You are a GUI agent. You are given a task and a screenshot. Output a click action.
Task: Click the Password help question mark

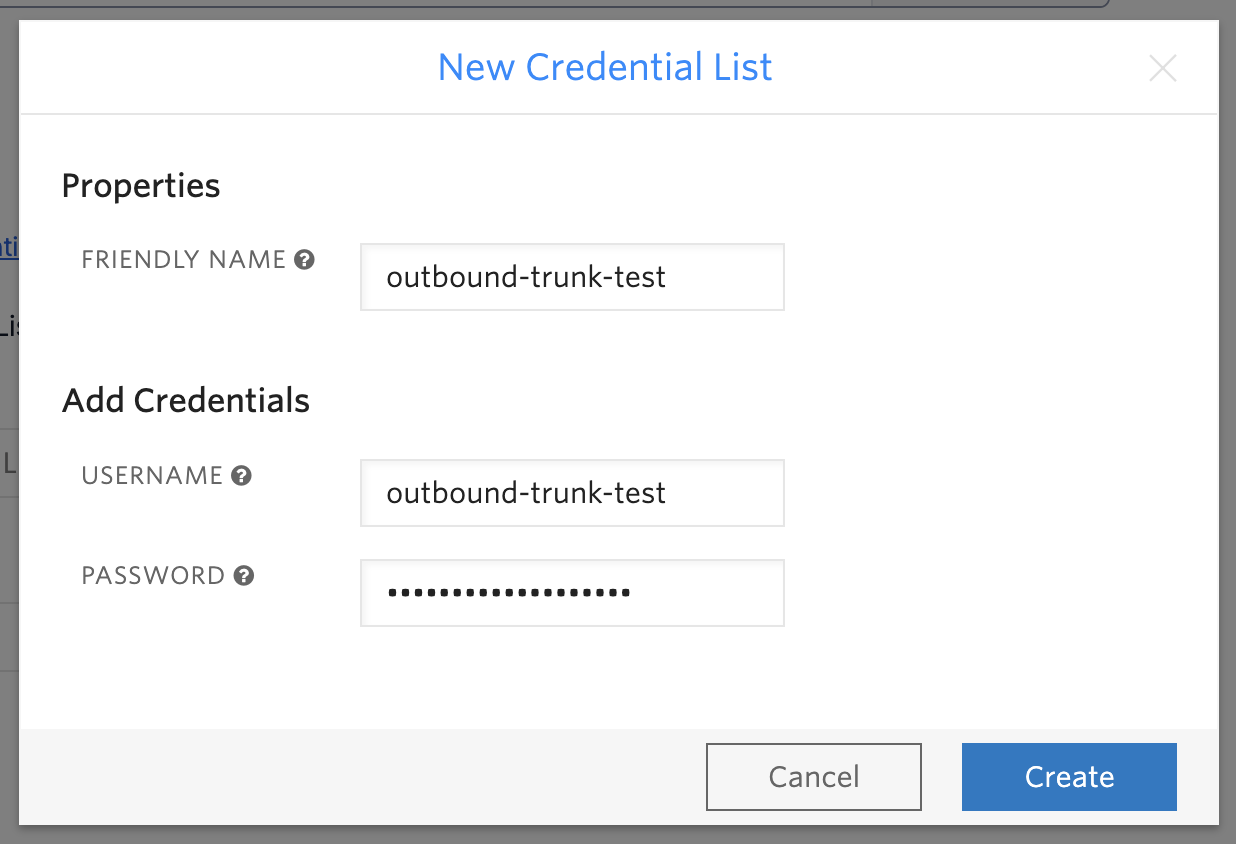(243, 576)
